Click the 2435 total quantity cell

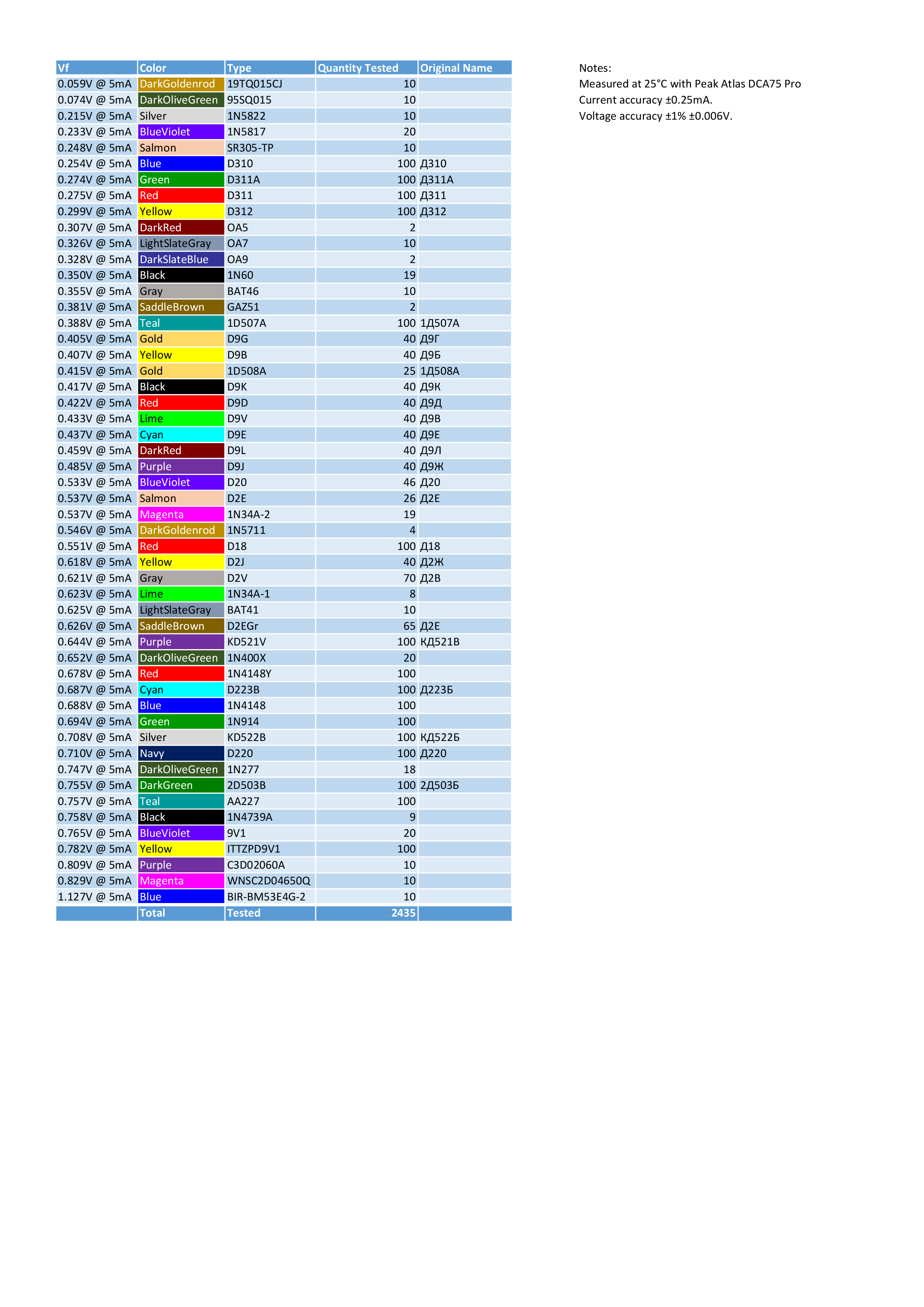(x=367, y=913)
